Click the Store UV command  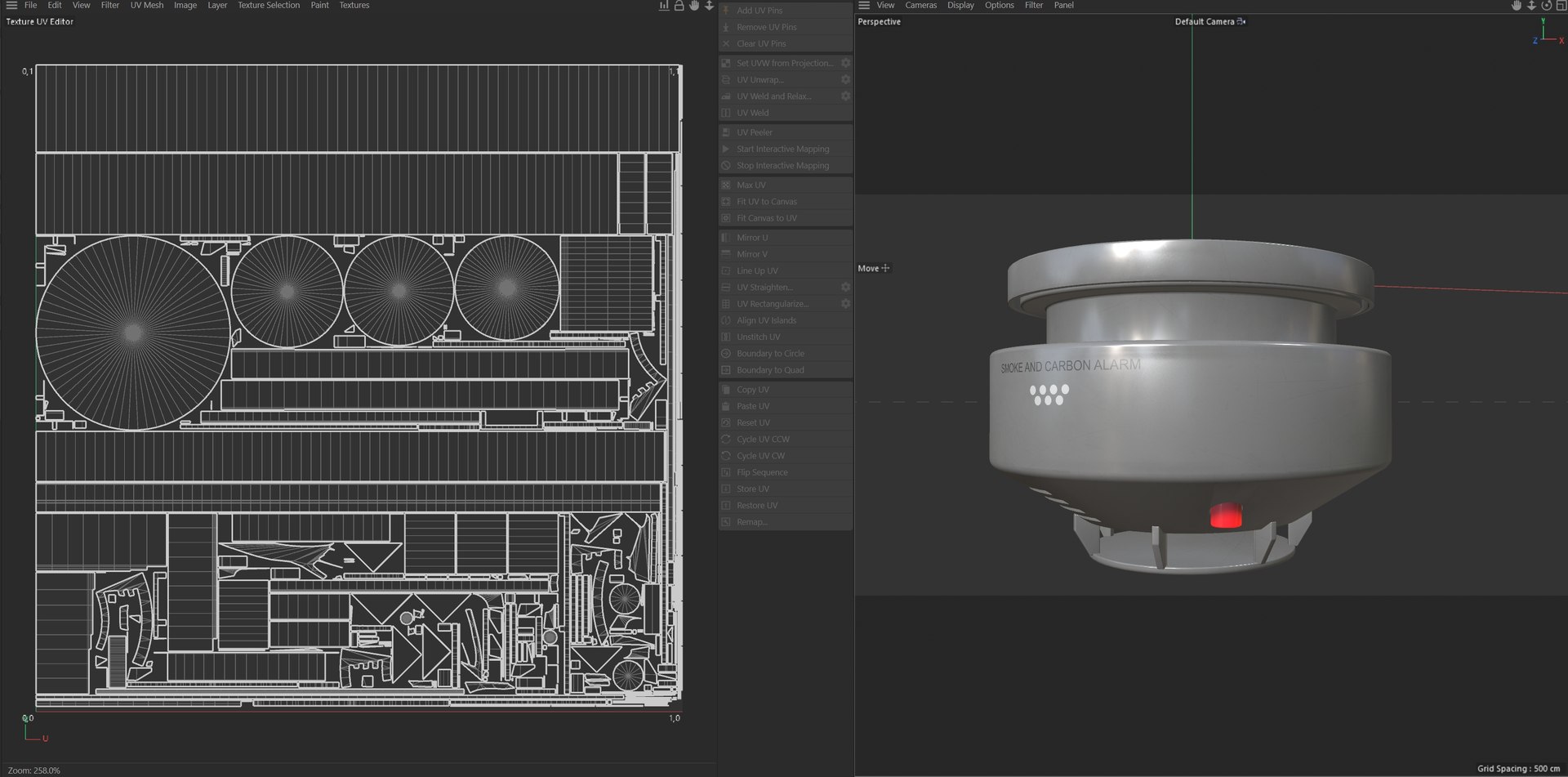786,489
